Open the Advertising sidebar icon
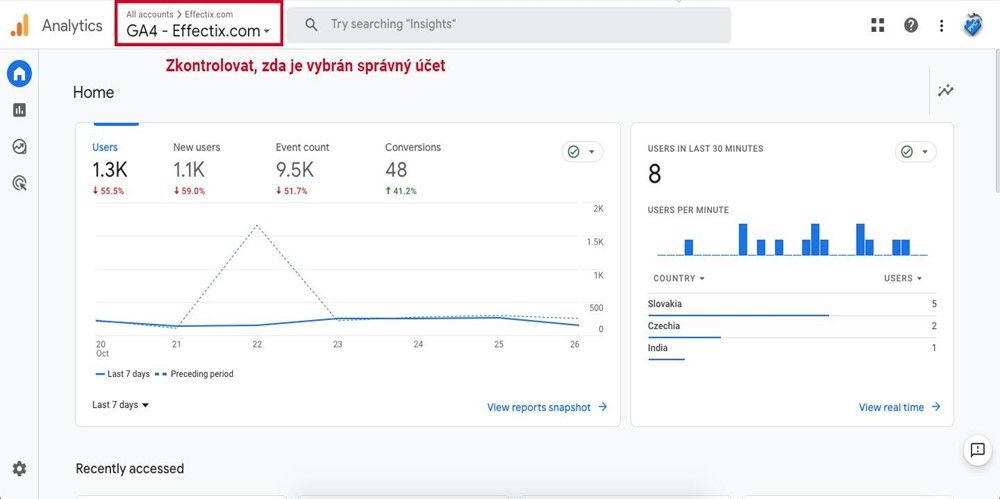The image size is (1000, 499). pos(20,184)
